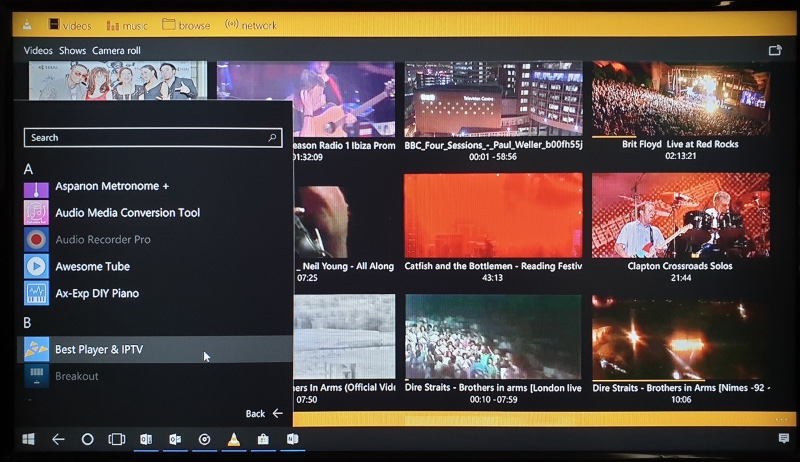
Task: Select the Videos sub-tab
Action: (38, 50)
